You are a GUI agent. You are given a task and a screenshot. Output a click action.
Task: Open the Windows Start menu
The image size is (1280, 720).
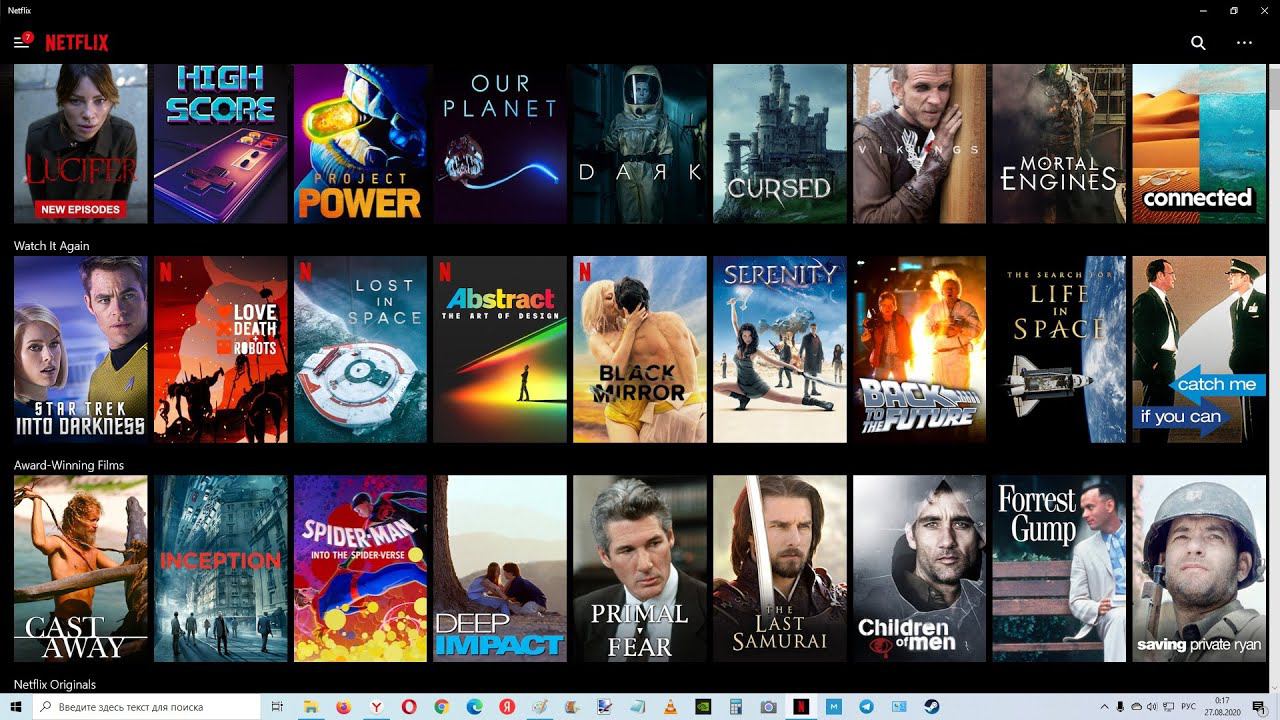pyautogui.click(x=16, y=706)
